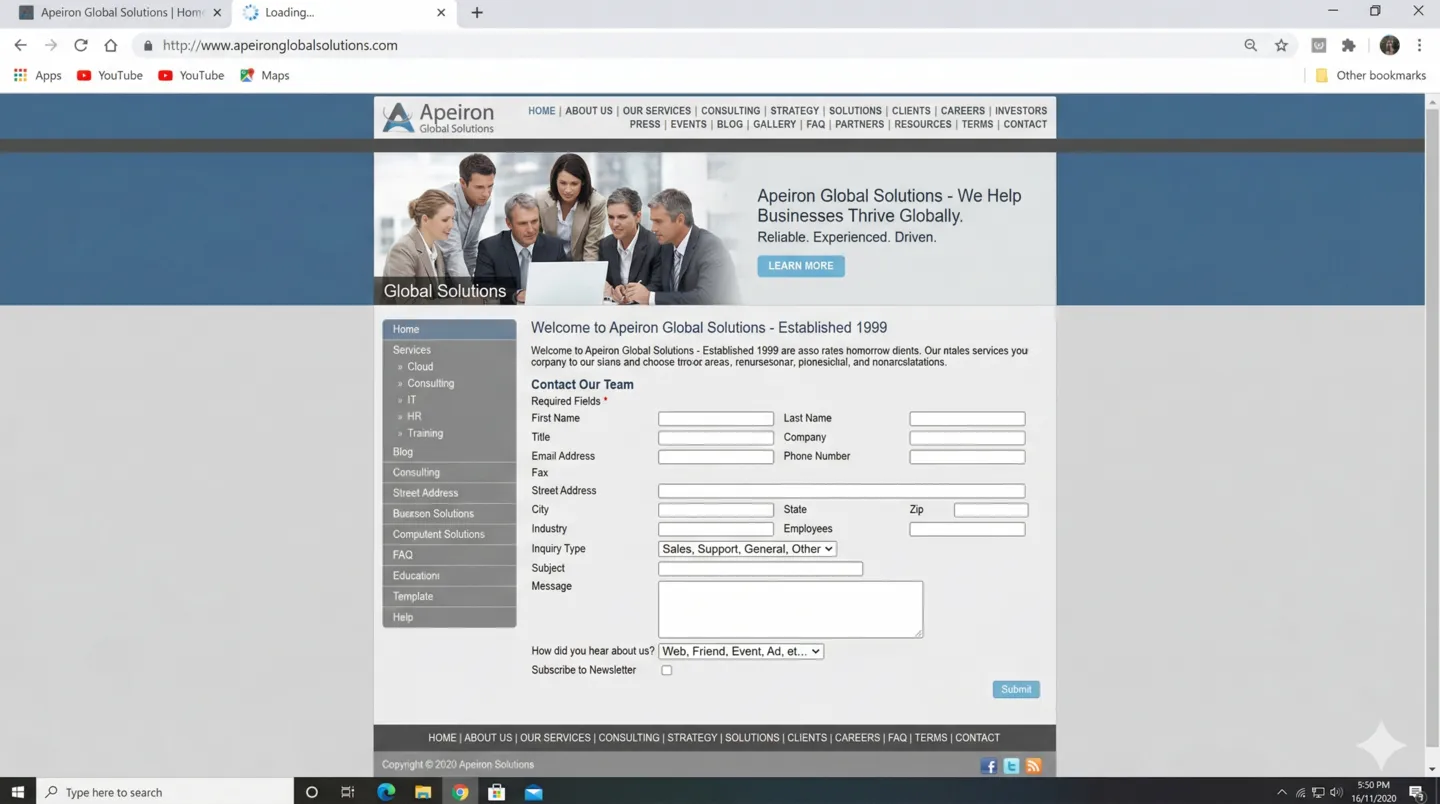Reload the page with the refresh icon
Viewport: 1440px width, 804px height.
[80, 45]
